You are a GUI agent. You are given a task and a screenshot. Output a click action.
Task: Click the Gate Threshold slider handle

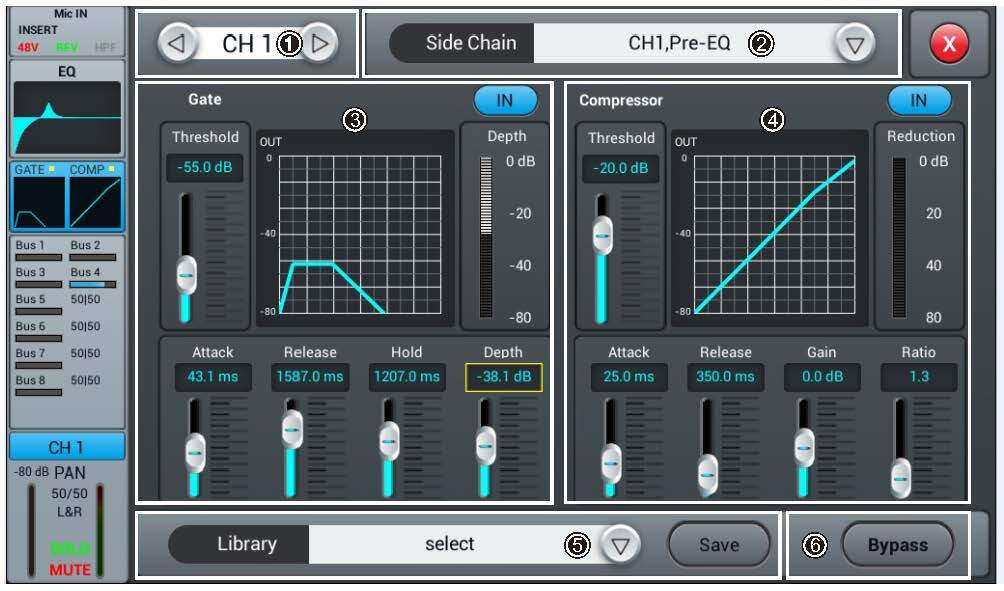pyautogui.click(x=186, y=274)
